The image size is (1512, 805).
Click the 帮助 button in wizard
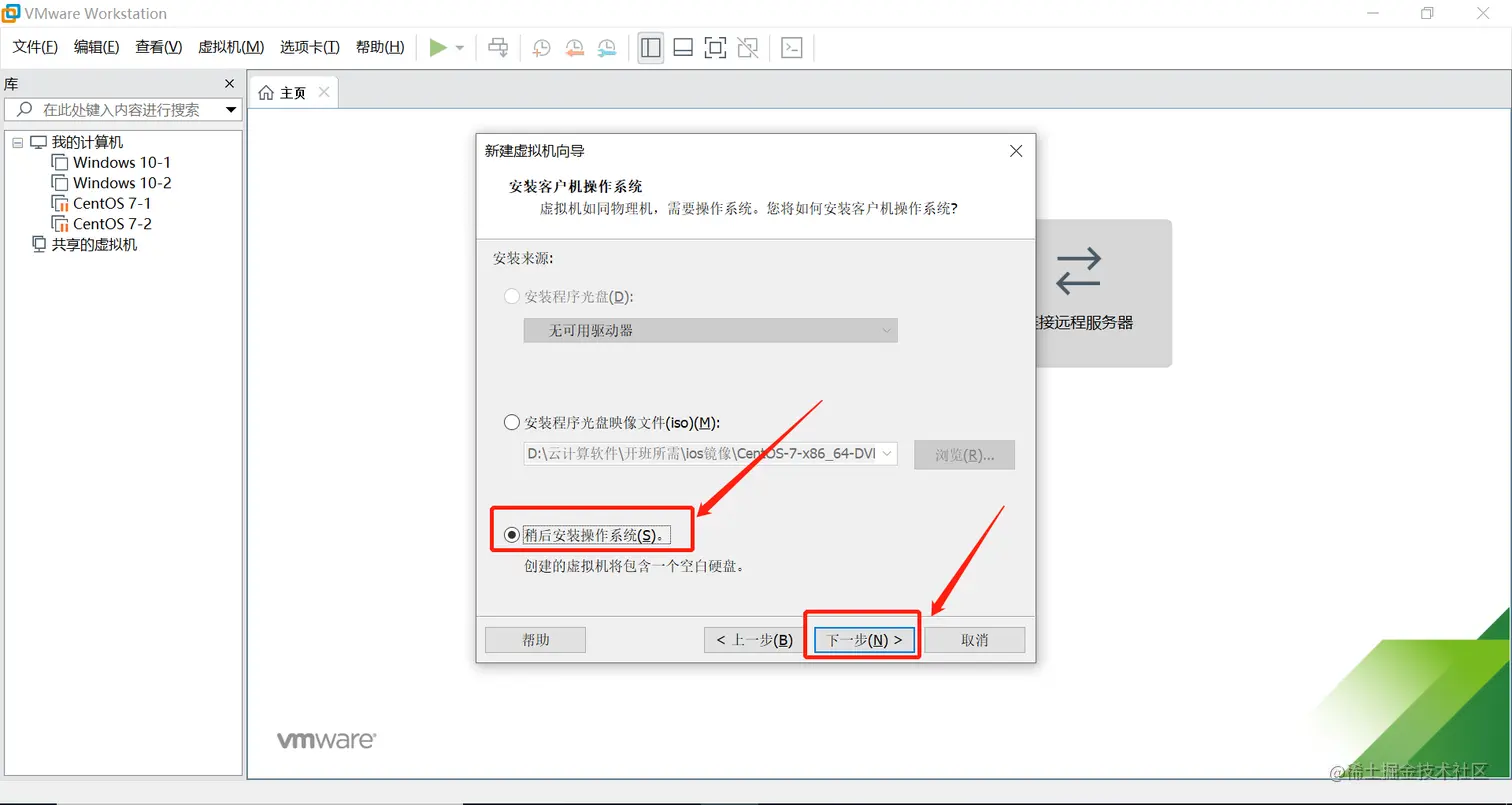click(535, 640)
